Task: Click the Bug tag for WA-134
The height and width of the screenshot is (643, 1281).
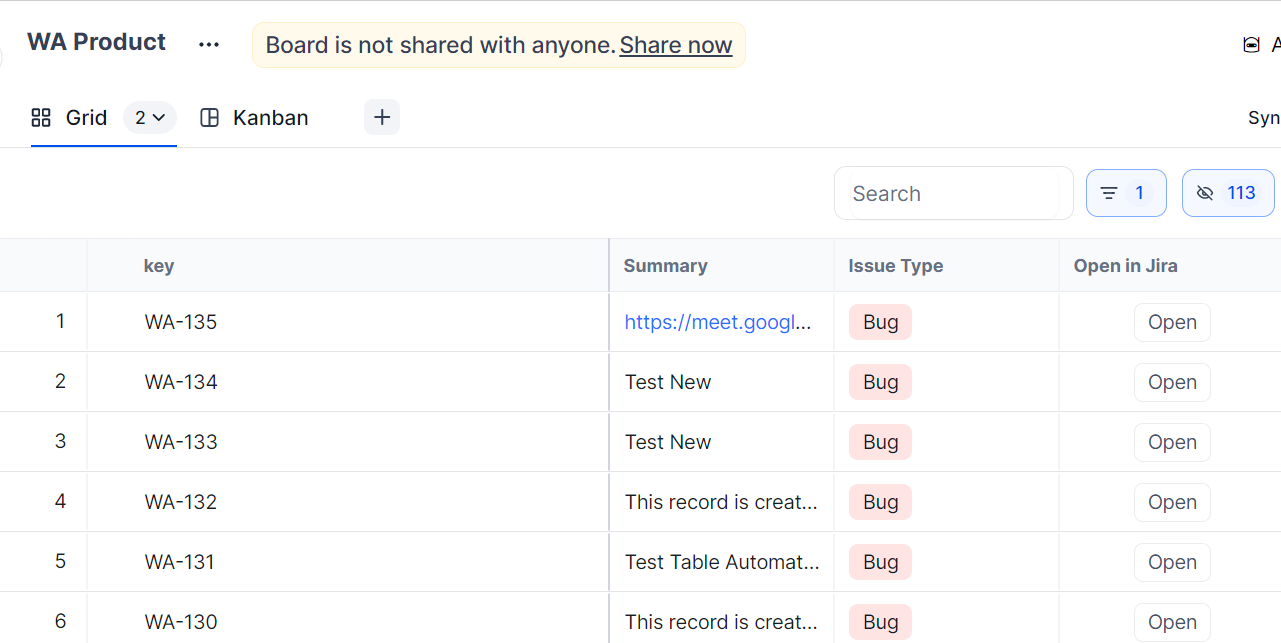Action: tap(880, 382)
